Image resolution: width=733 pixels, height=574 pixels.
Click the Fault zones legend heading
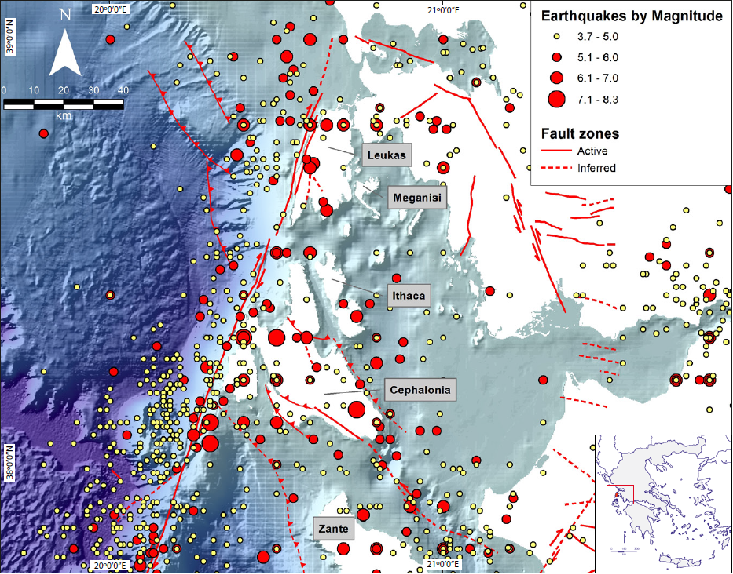(x=580, y=133)
